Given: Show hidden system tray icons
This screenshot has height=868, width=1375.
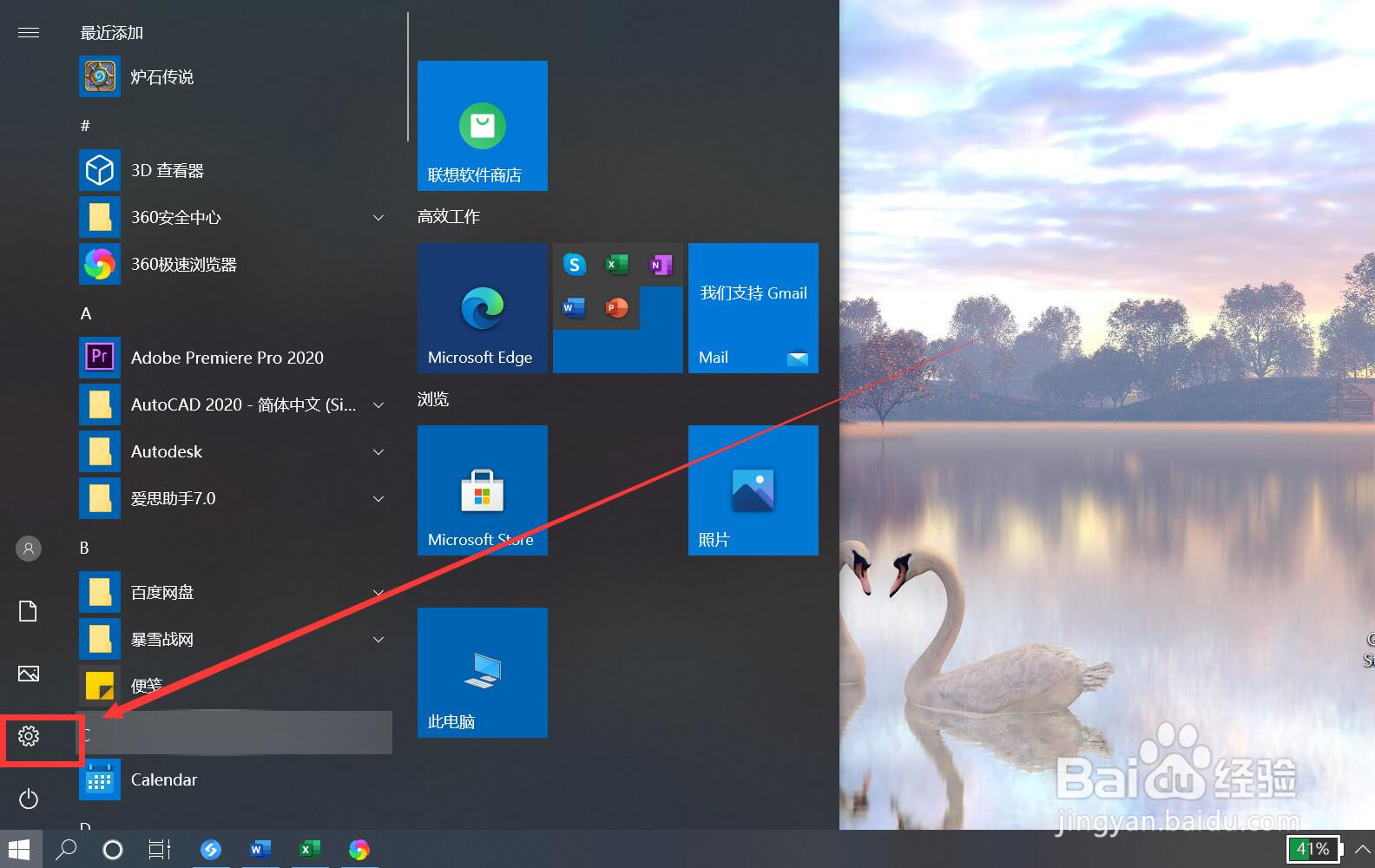Looking at the screenshot, I should click(1363, 849).
